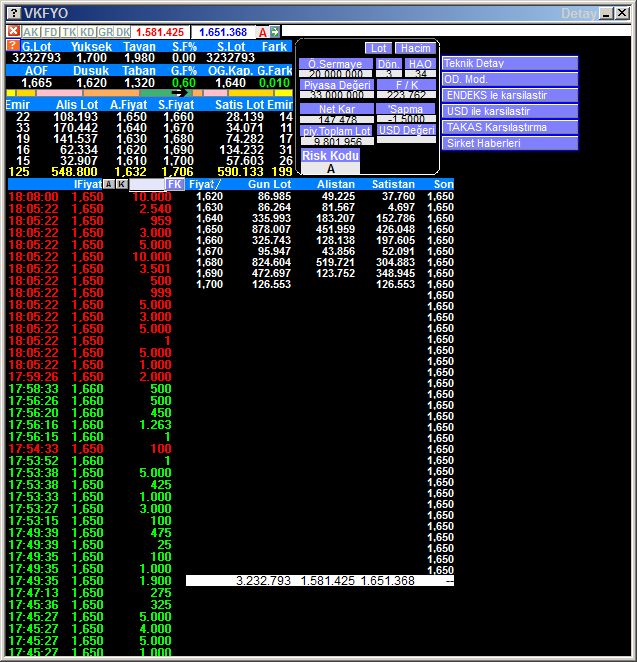Select the AK toolbar icon
The image size is (637, 662).
(x=31, y=32)
